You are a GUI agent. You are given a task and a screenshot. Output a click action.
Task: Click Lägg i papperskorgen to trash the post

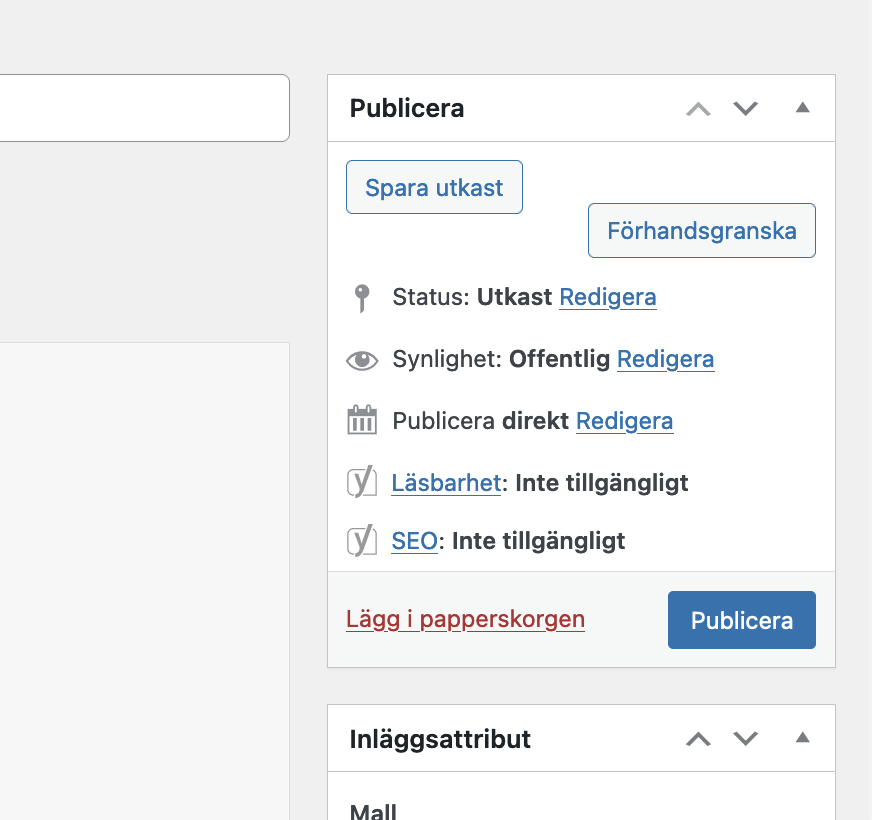pyautogui.click(x=465, y=619)
